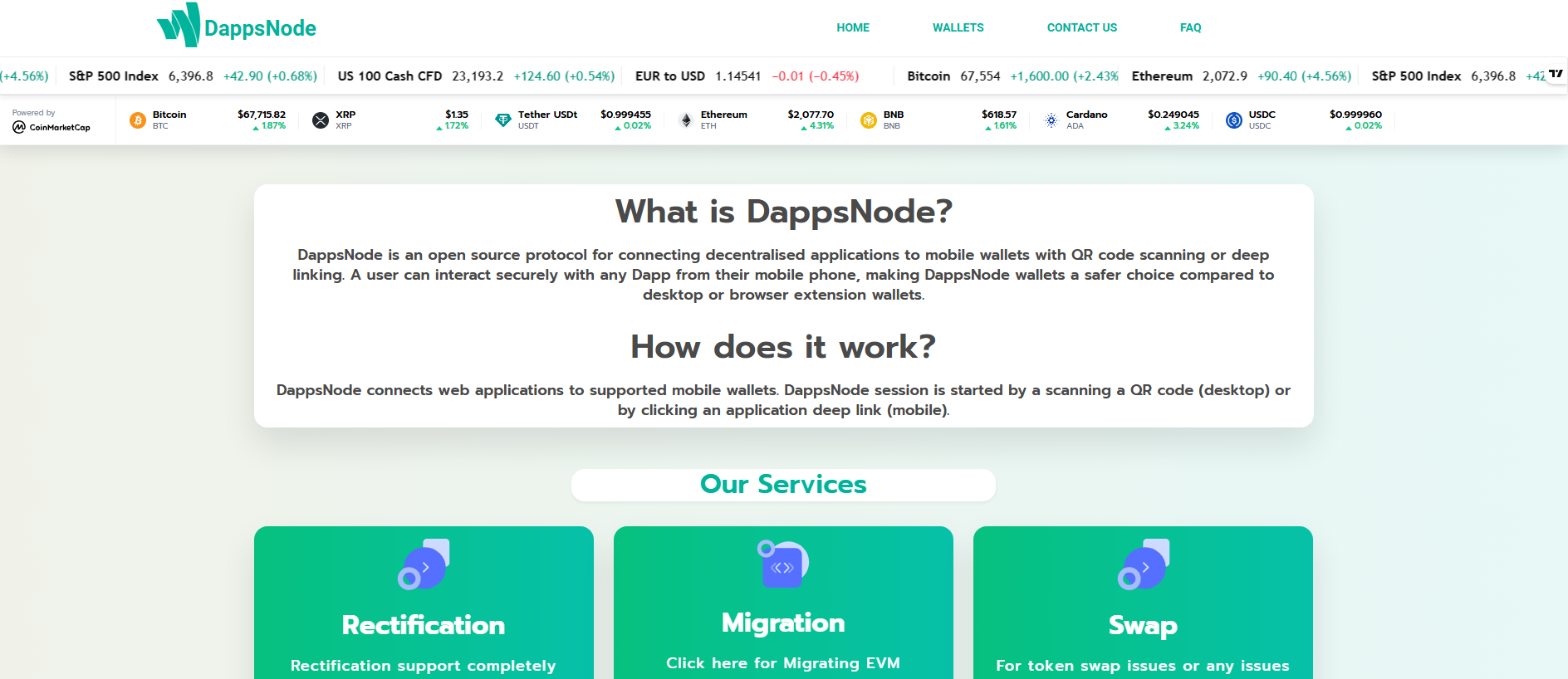
Task: Click the +124.60 (+0.54%) US 100 change
Action: pyautogui.click(x=565, y=76)
